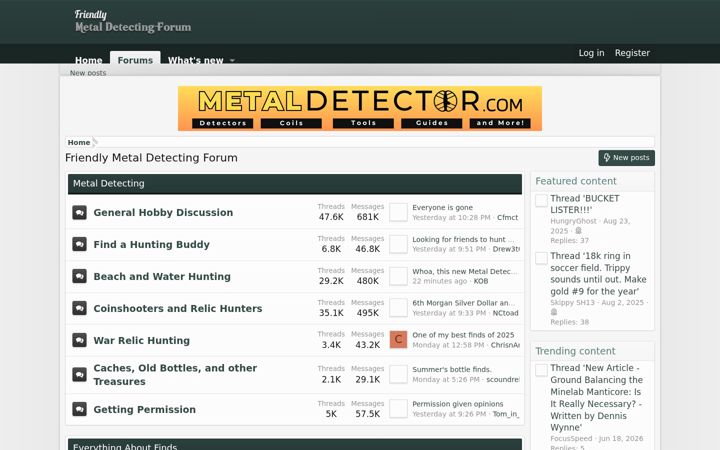Click username FocusSpeed
Image resolution: width=720 pixels, height=450 pixels.
click(571, 439)
